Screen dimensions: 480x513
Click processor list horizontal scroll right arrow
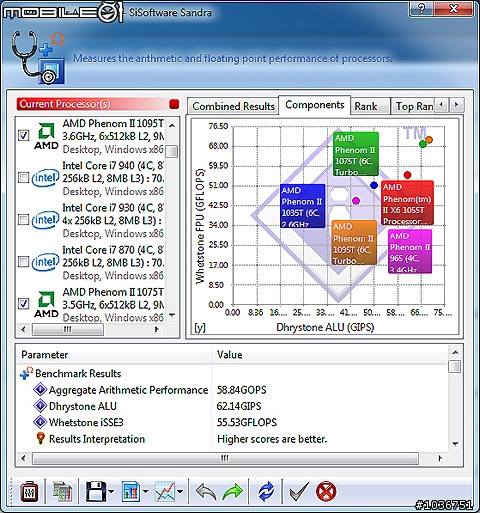tap(157, 329)
